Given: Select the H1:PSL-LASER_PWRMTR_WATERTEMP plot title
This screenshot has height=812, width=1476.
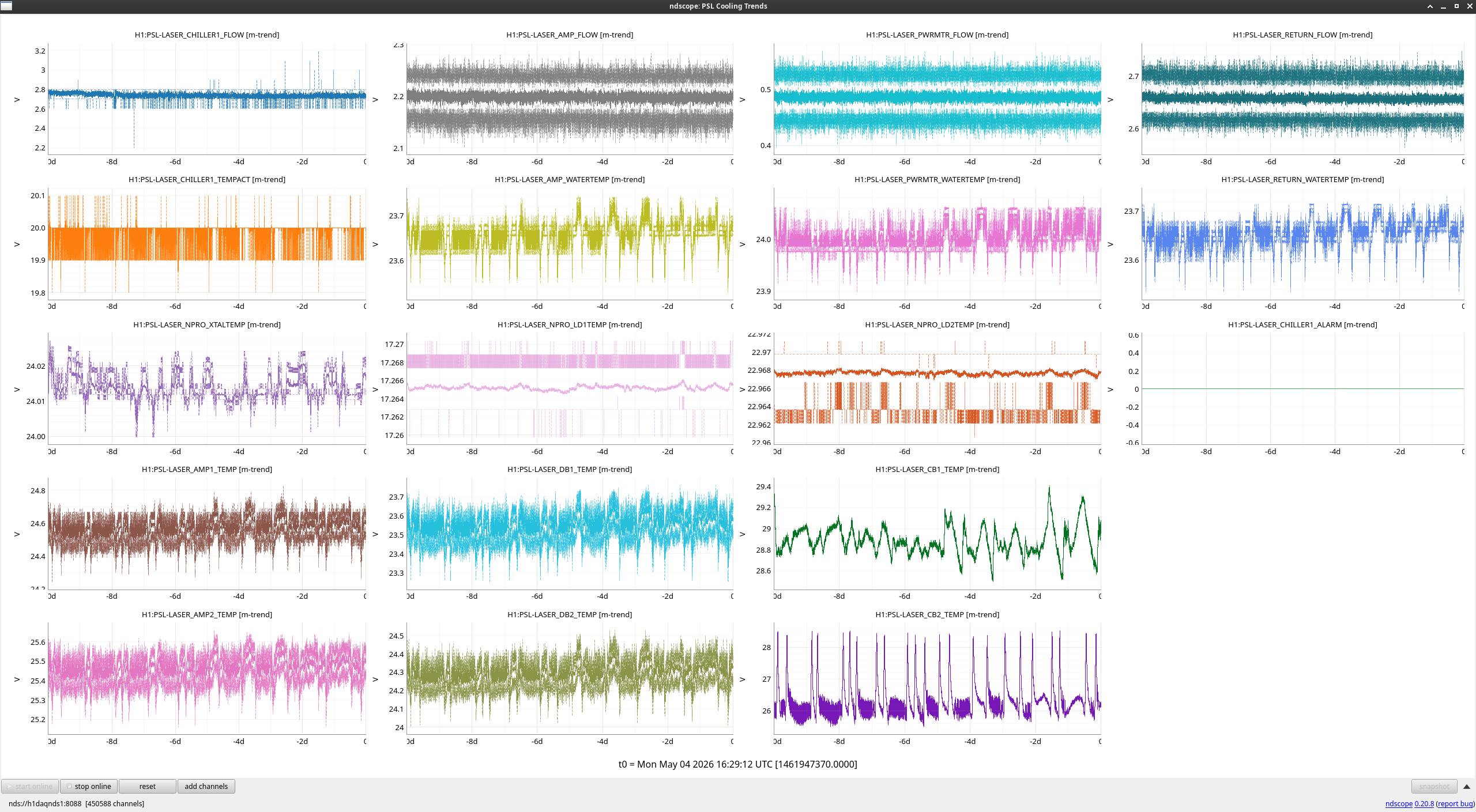Looking at the screenshot, I should pos(937,179).
